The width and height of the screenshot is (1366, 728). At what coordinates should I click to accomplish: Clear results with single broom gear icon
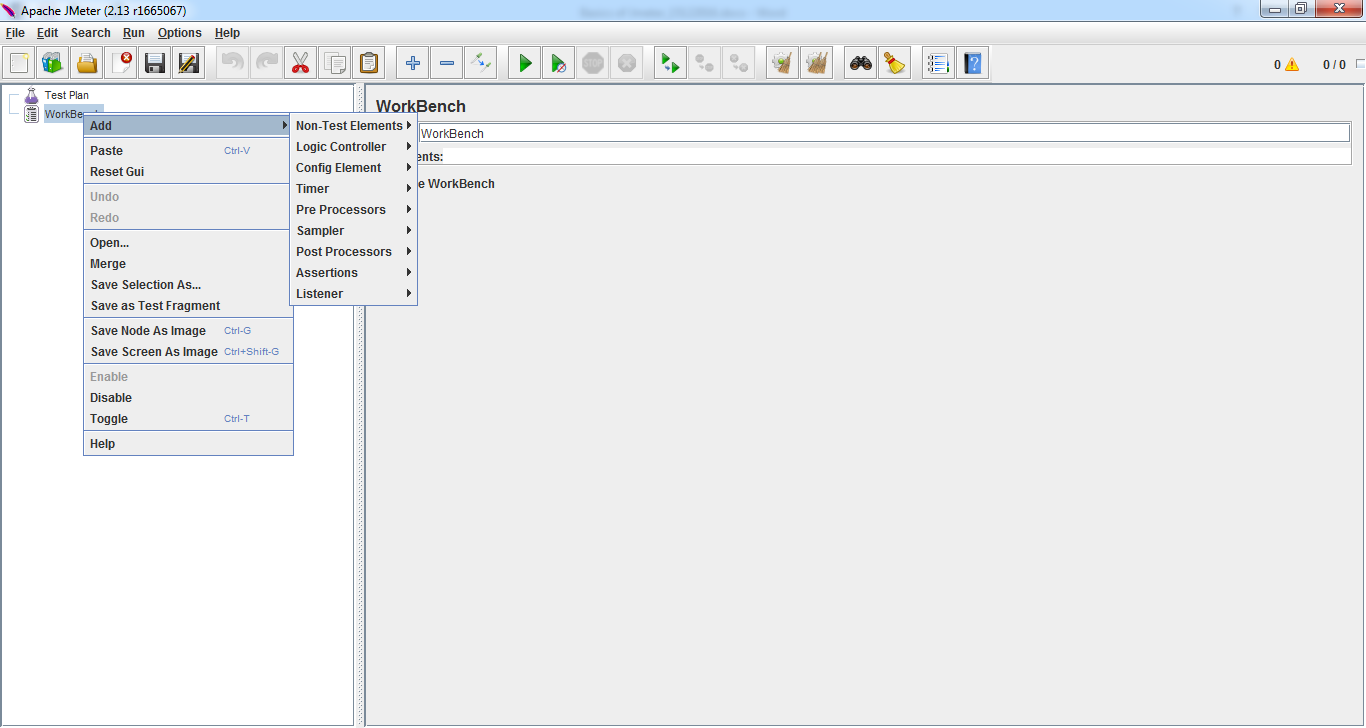pyautogui.click(x=782, y=64)
